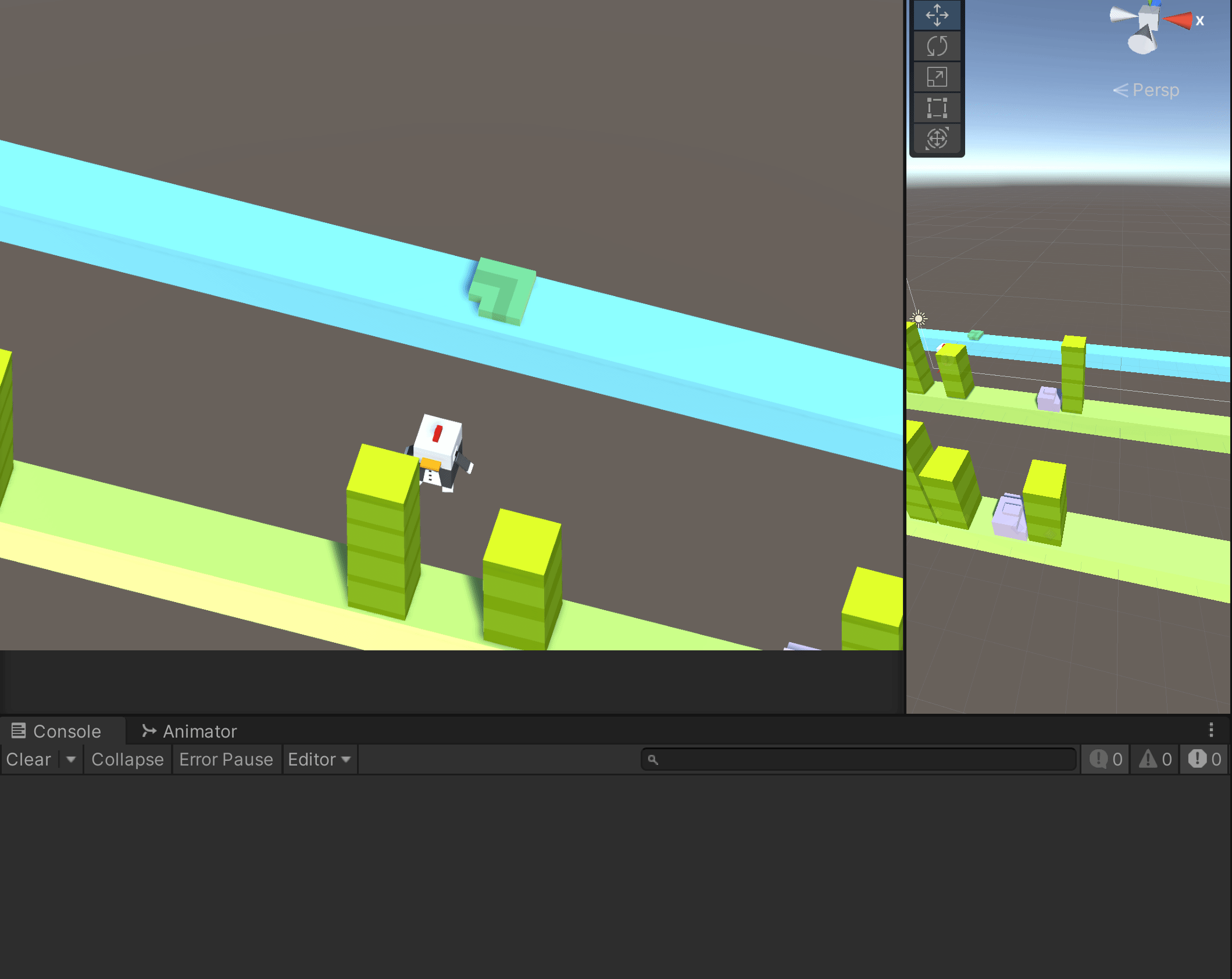Click the red X axis cone on the gizmo
1232x979 pixels.
[1179, 21]
